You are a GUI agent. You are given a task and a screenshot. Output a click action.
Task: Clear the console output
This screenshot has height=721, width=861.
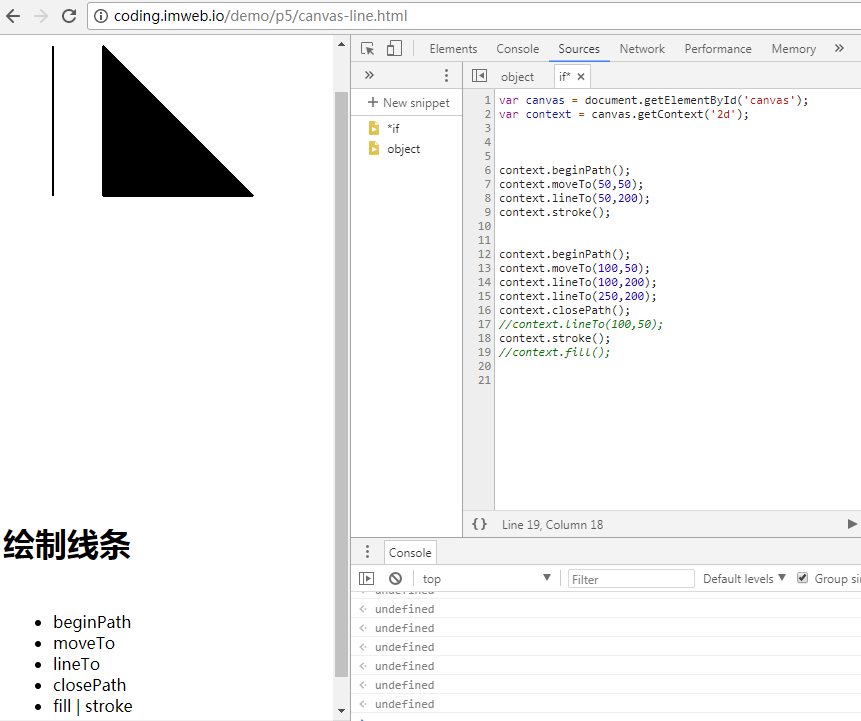[x=395, y=578]
